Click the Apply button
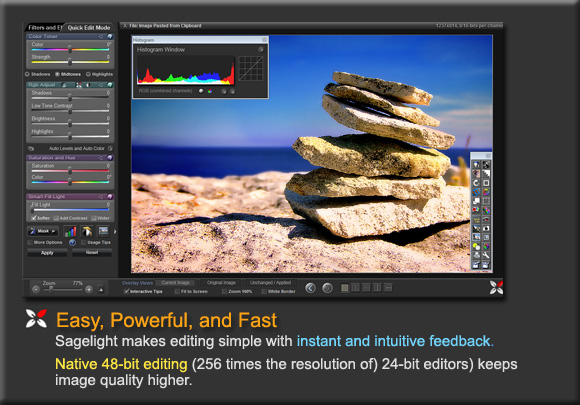Viewport: 580px width, 405px height. click(x=47, y=253)
